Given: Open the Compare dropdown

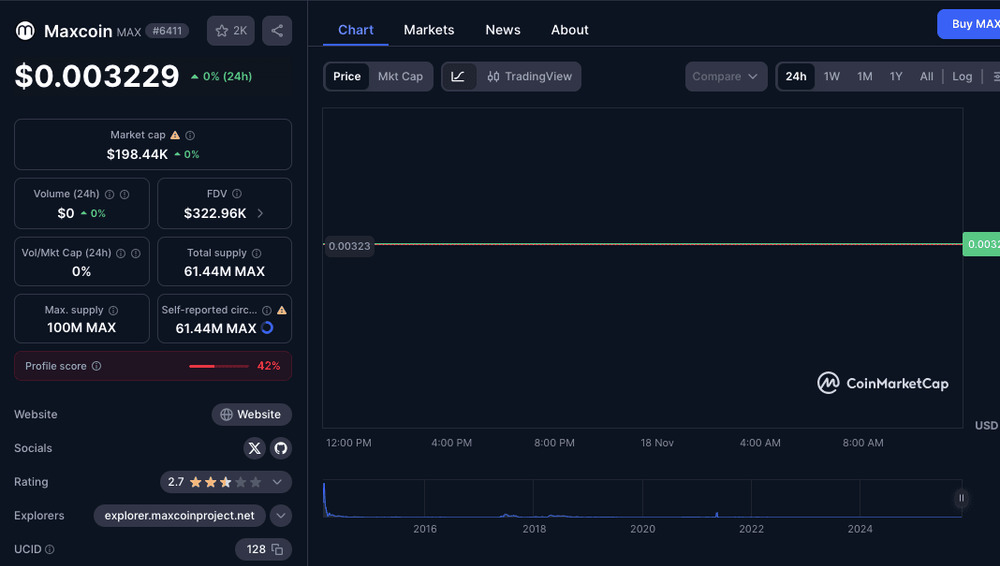Looking at the screenshot, I should (x=726, y=77).
